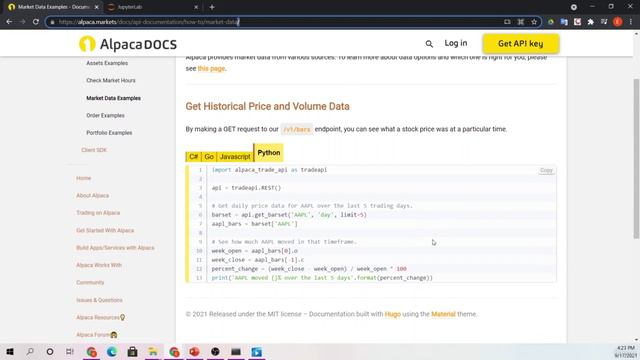Click the AlpacaDOCS logo

click(128, 44)
